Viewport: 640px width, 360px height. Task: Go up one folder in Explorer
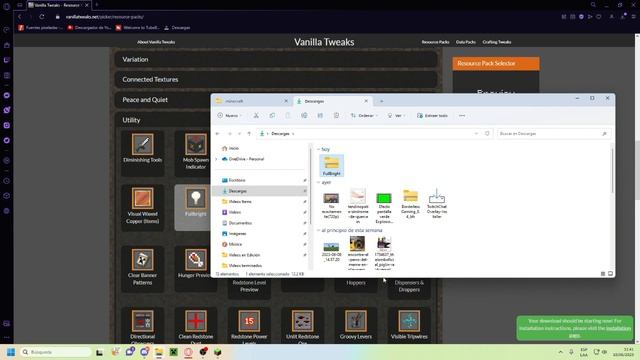pos(249,133)
